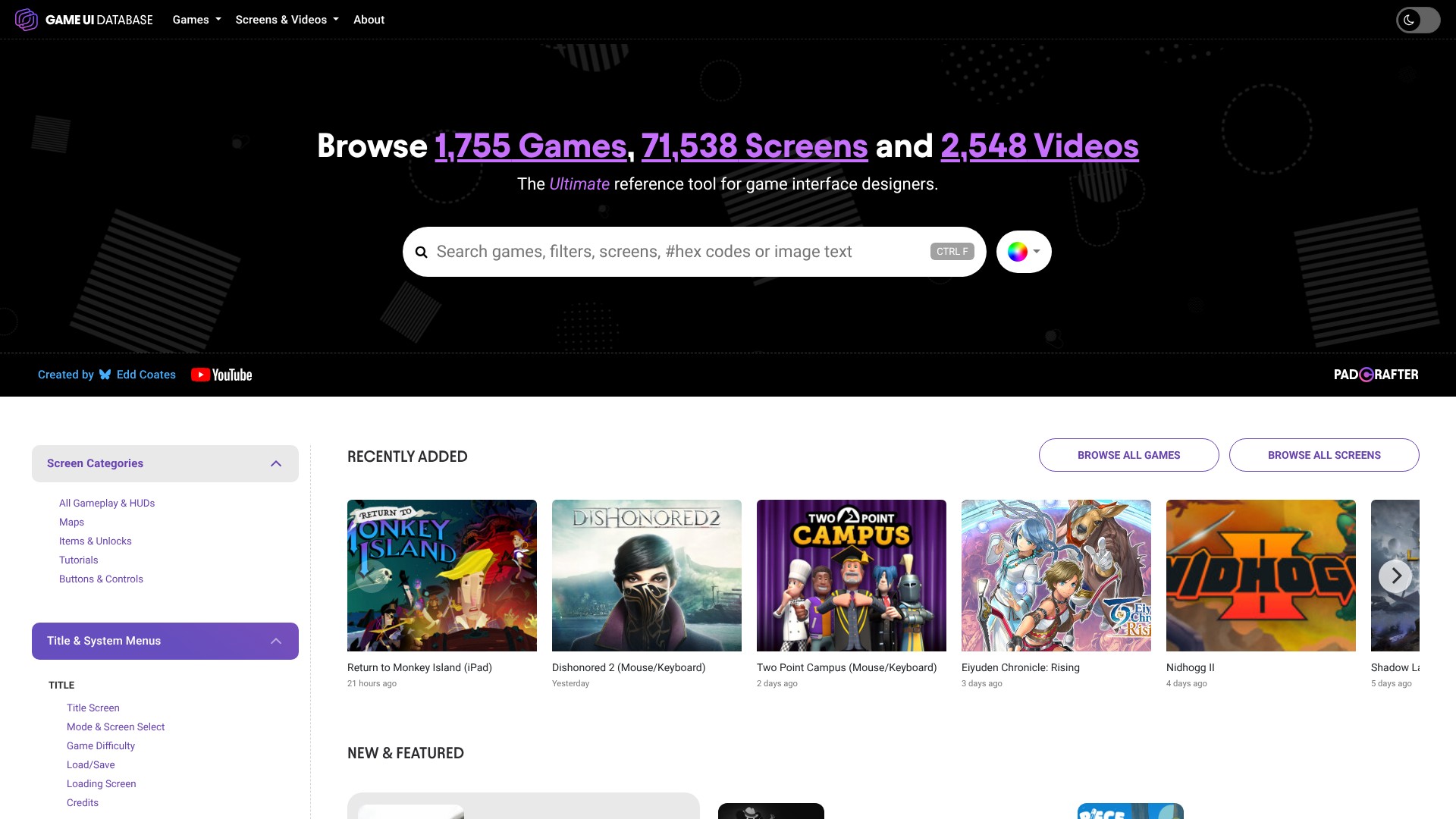The width and height of the screenshot is (1456, 819).
Task: Click the 'Yesterday' timestamp under Dishonored 2
Action: 570,683
